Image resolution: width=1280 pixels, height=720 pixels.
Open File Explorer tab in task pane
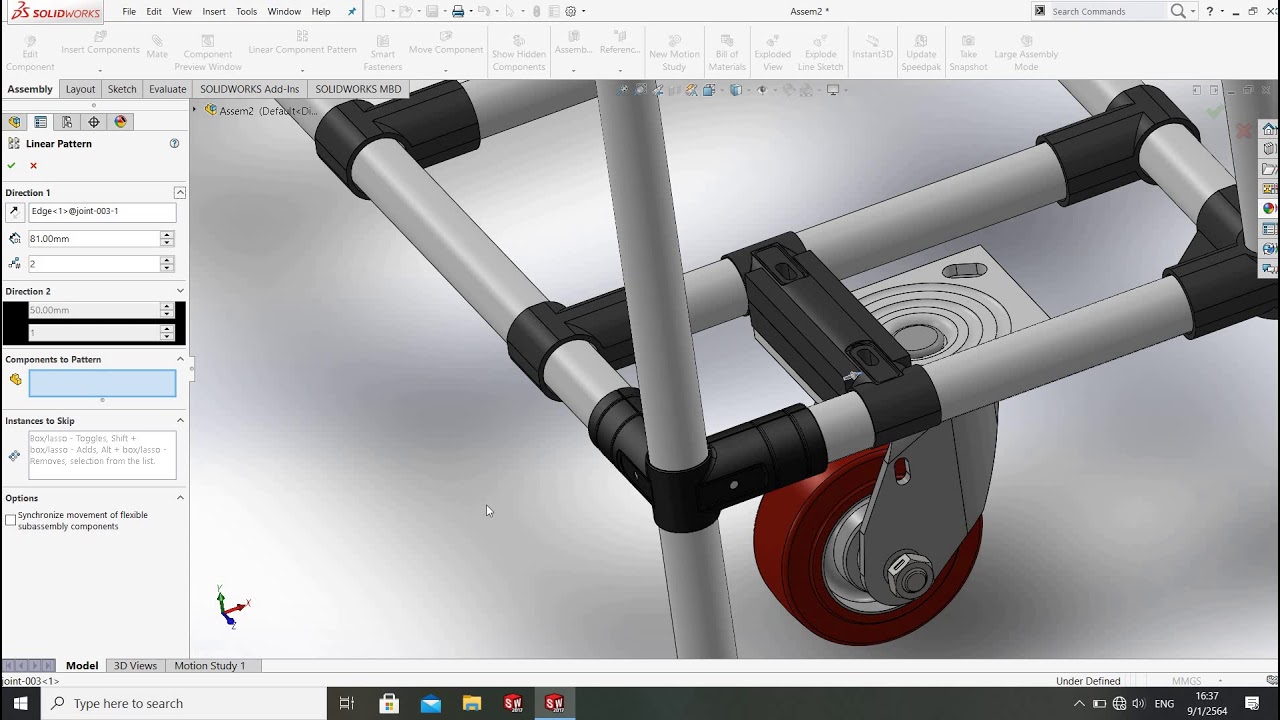point(1269,169)
